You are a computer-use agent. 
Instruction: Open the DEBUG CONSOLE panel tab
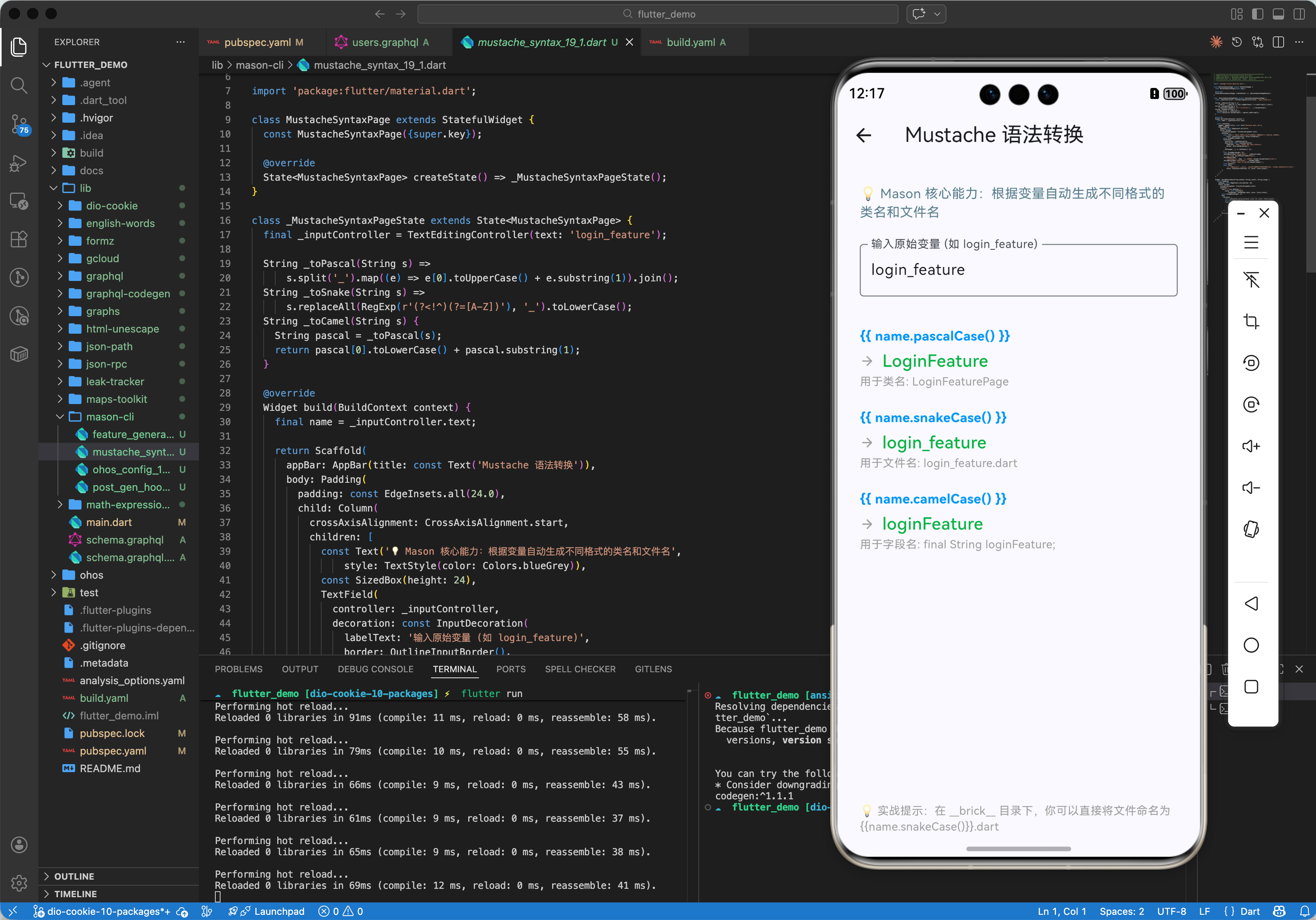(x=376, y=669)
